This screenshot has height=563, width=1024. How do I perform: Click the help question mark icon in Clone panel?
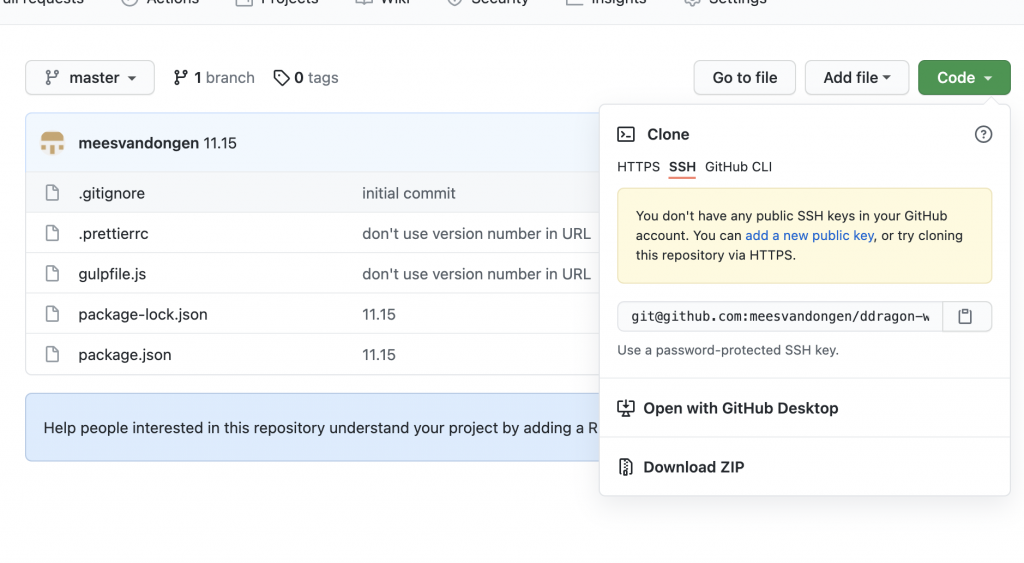click(983, 134)
